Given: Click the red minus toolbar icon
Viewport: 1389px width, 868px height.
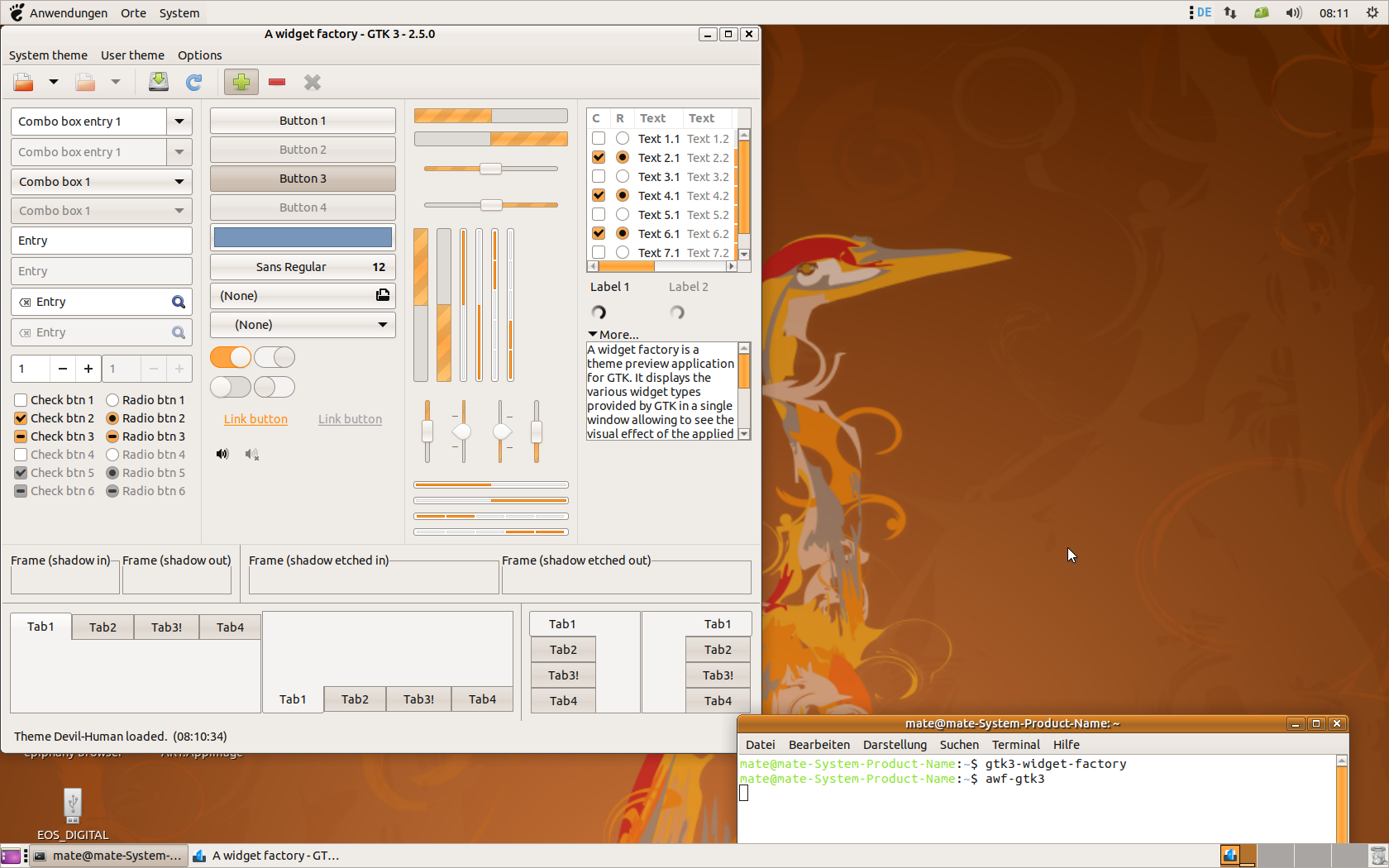Looking at the screenshot, I should click(277, 82).
